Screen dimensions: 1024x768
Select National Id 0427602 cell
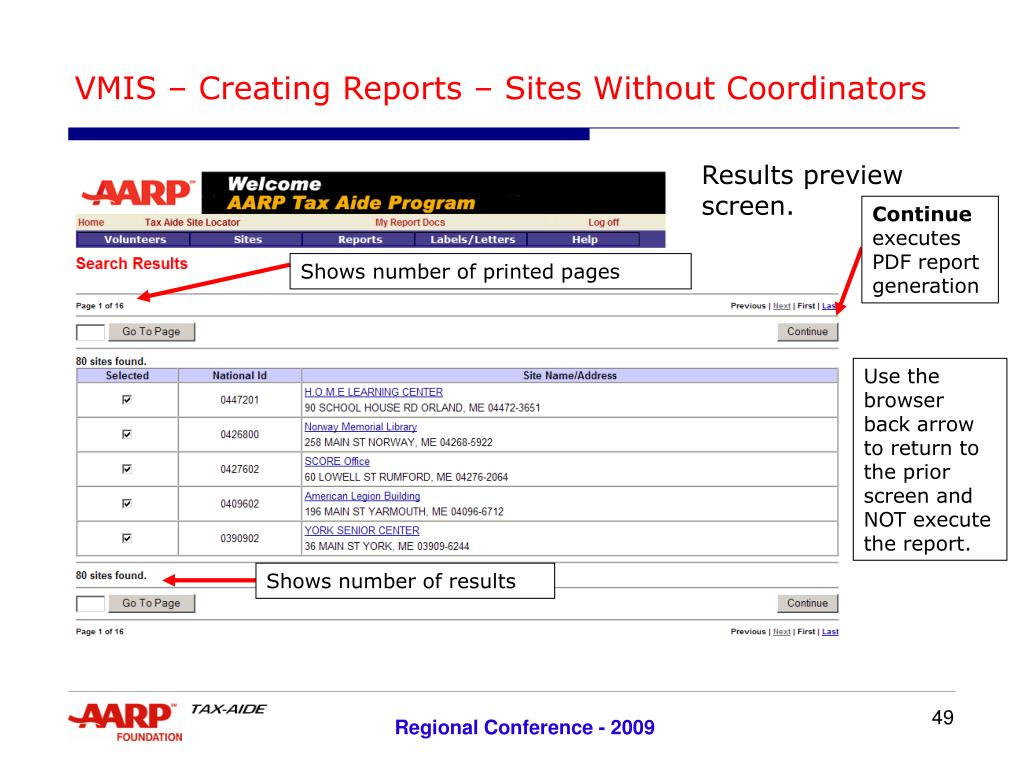(x=240, y=469)
